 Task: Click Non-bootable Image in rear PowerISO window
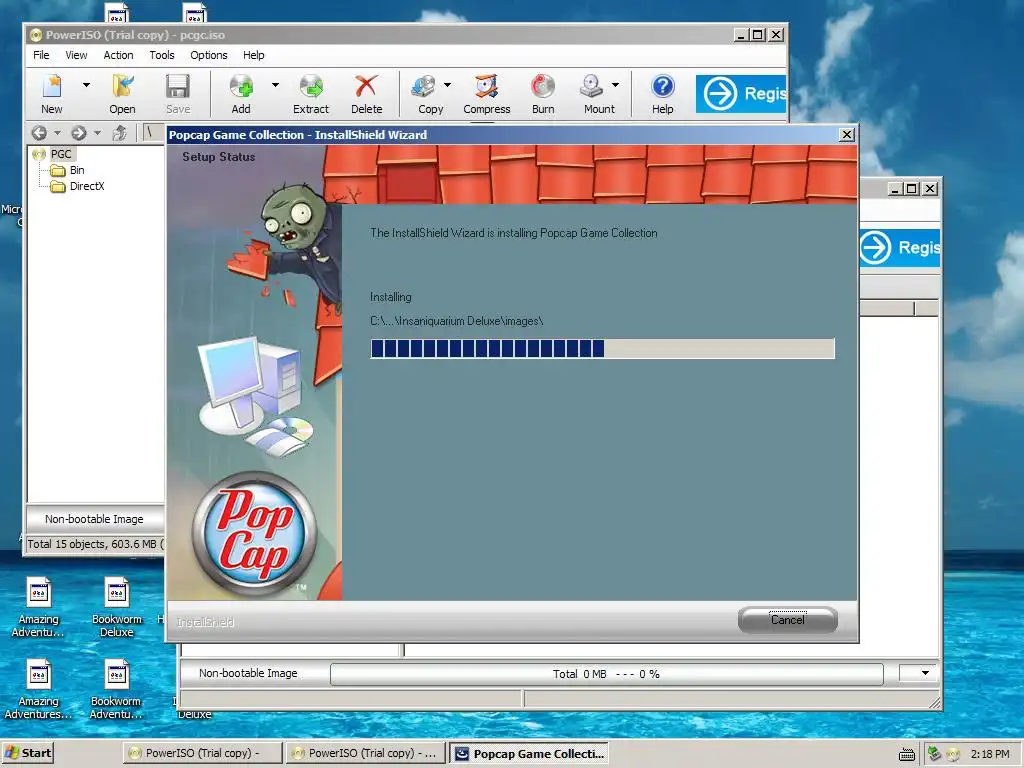tap(248, 673)
